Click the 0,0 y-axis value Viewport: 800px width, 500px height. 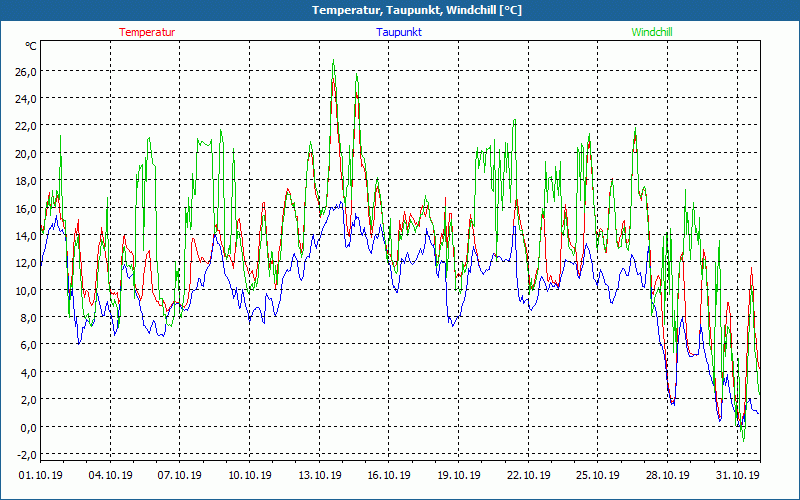26,427
